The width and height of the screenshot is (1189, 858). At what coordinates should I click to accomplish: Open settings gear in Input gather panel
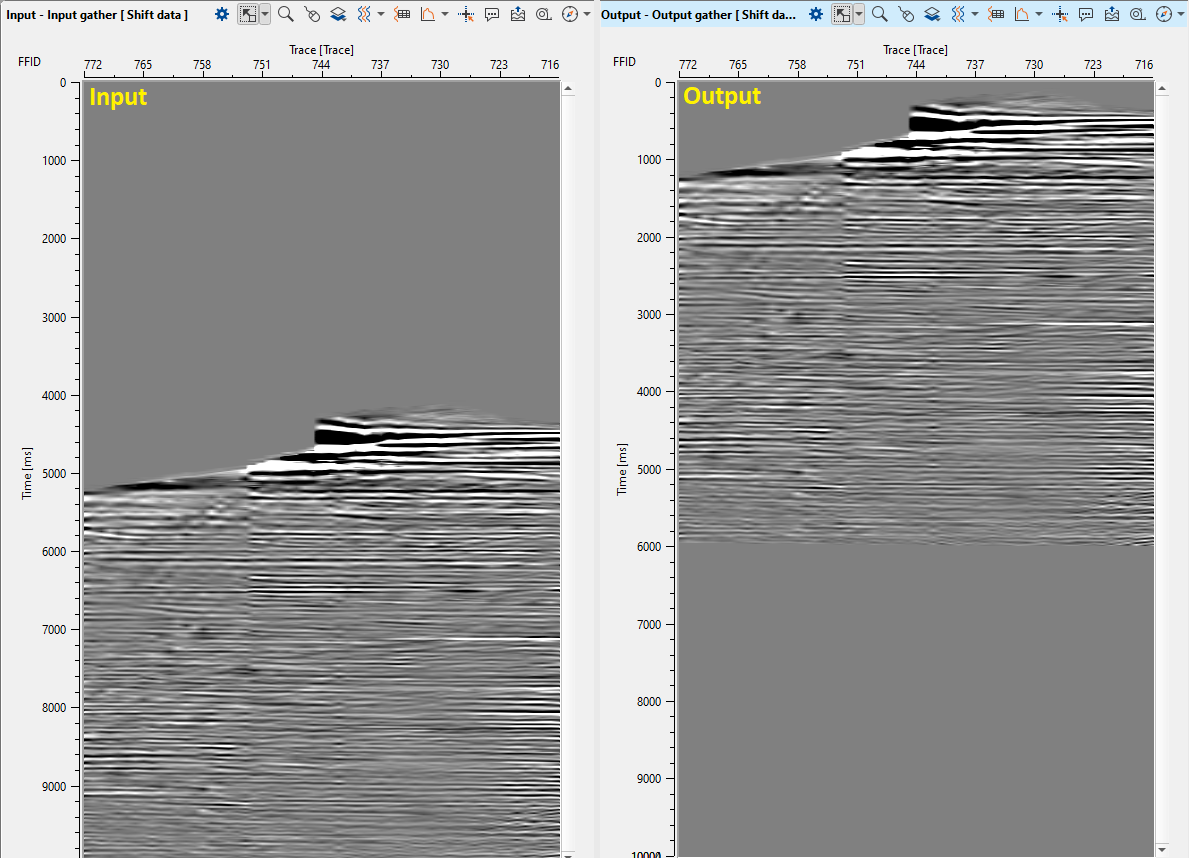pyautogui.click(x=222, y=14)
